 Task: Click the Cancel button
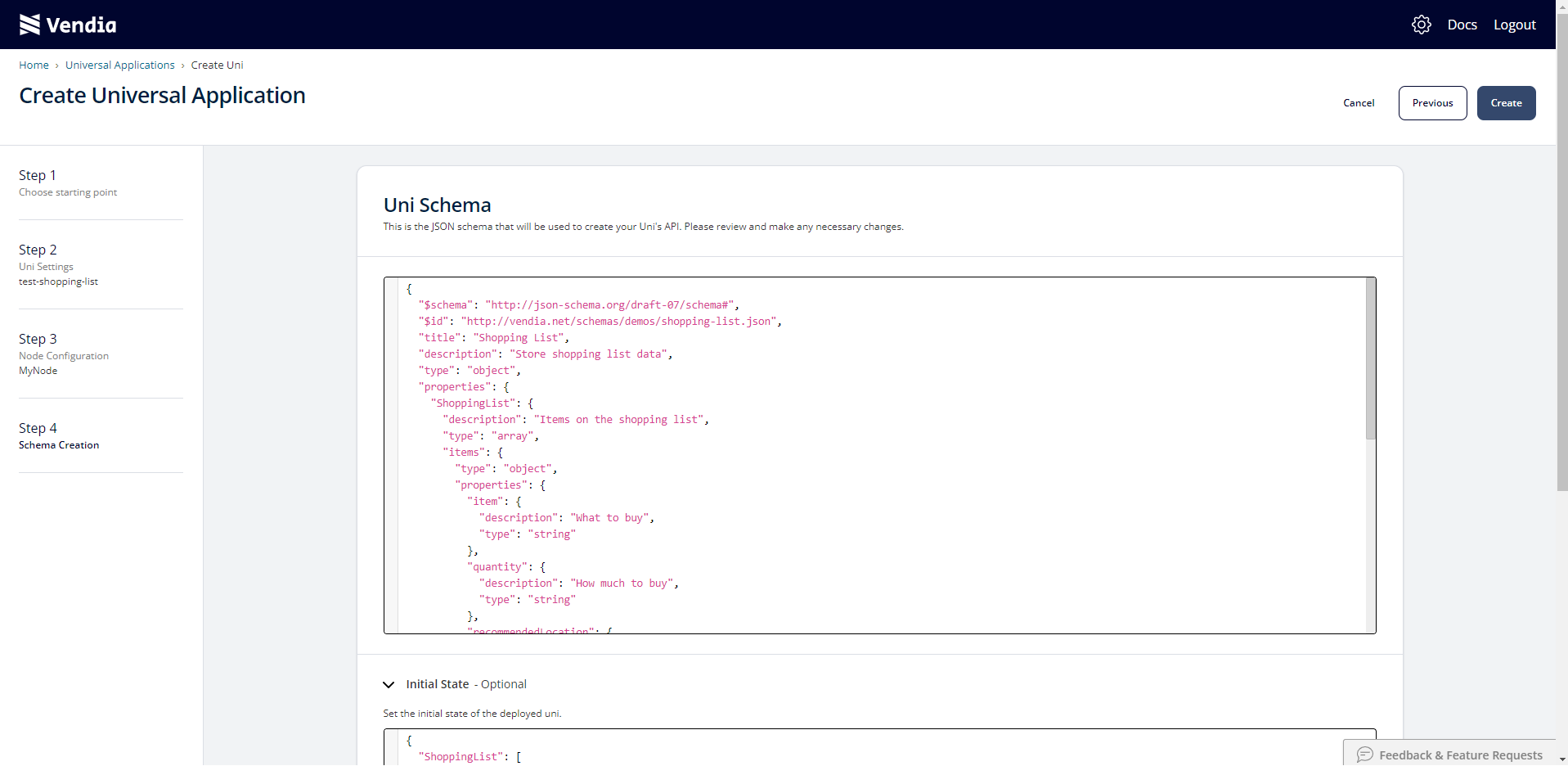click(1359, 103)
